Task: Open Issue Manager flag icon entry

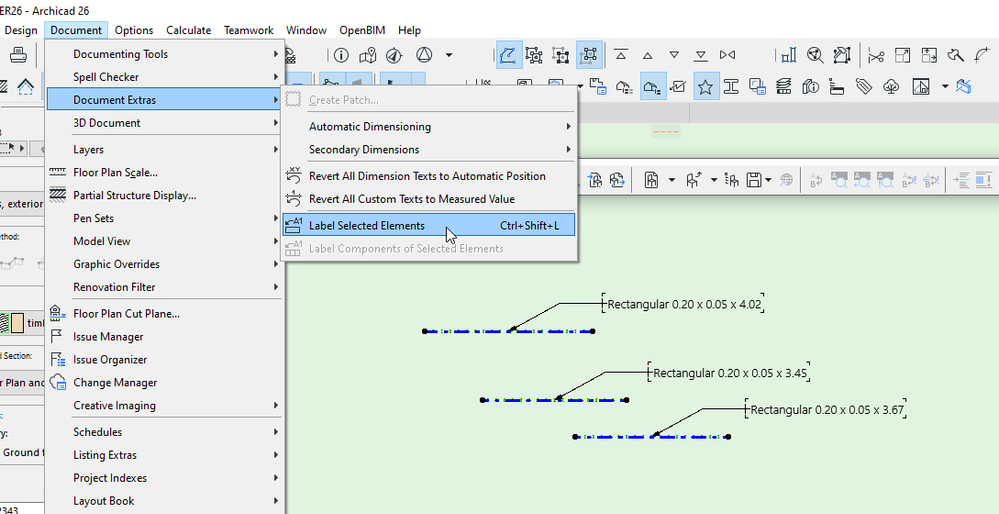Action: [108, 337]
